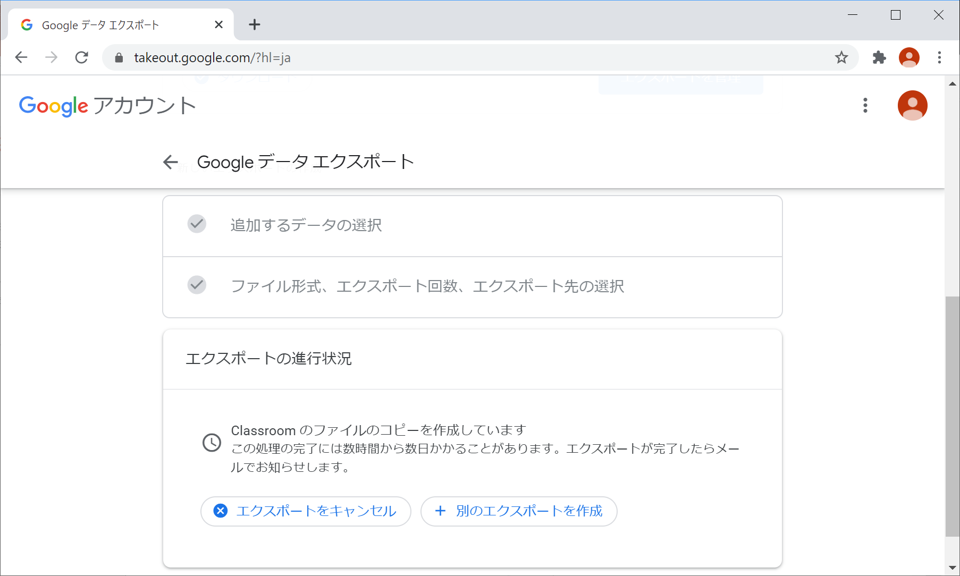Click the scrollbar down arrow
Viewport: 960px width, 576px height.
[952, 568]
